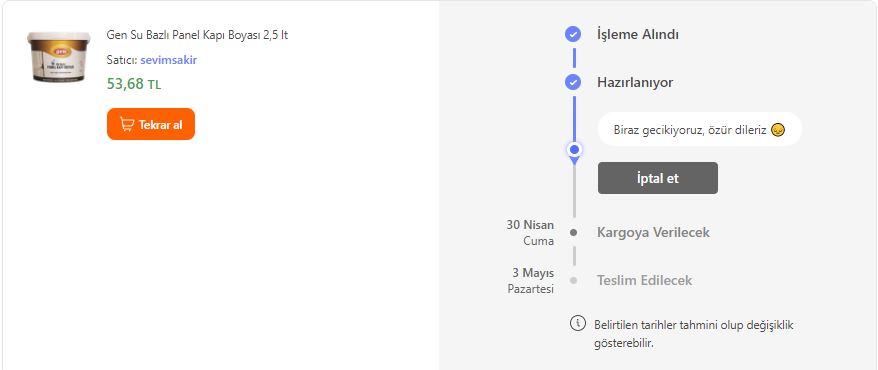Viewport: 878px width, 370px height.
Task: Click the İşleme Alındı checkmark icon
Action: pos(572,35)
